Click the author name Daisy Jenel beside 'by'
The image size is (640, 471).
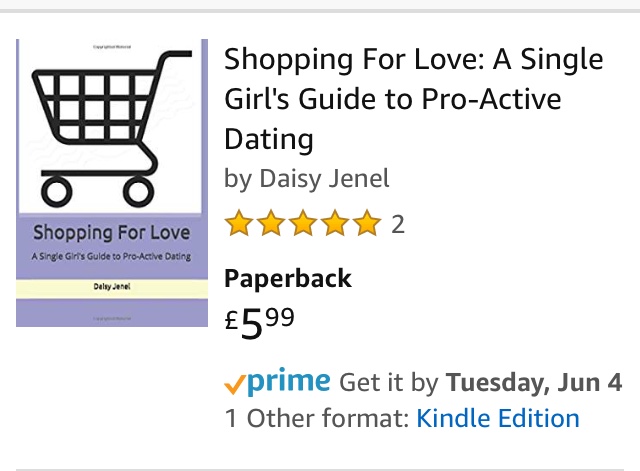coord(324,179)
